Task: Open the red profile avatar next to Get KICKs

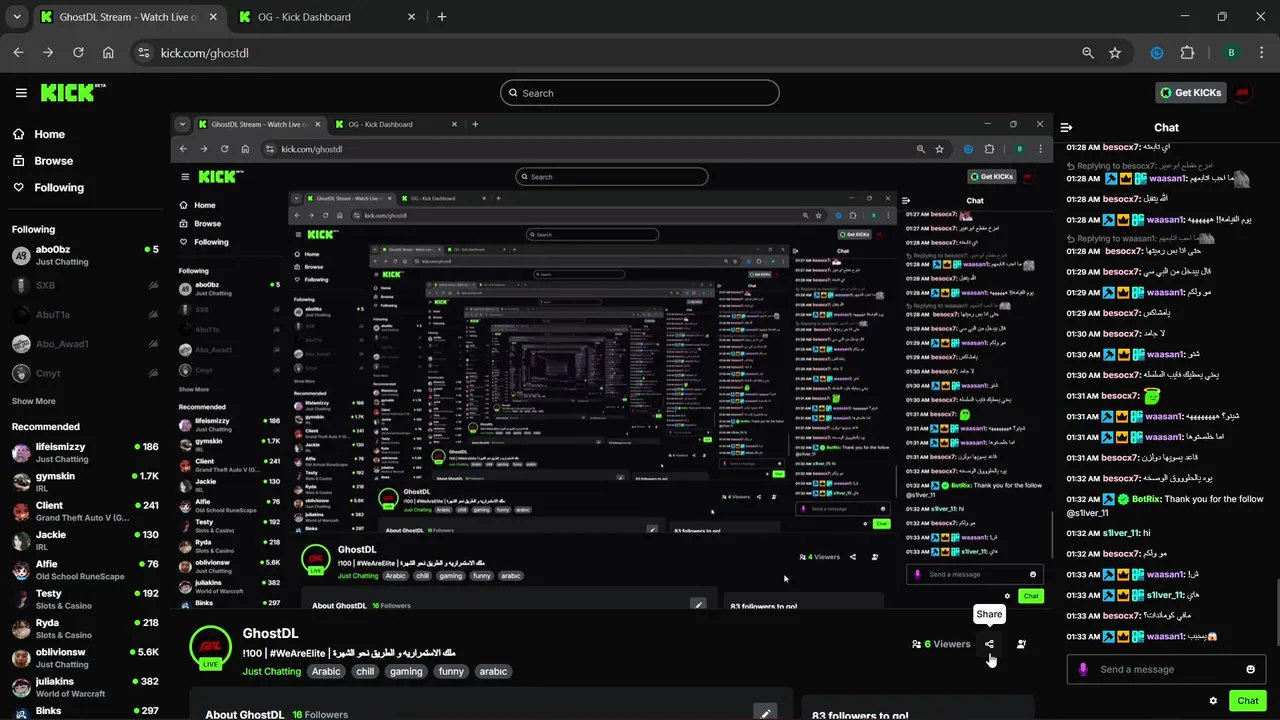Action: (x=1243, y=93)
